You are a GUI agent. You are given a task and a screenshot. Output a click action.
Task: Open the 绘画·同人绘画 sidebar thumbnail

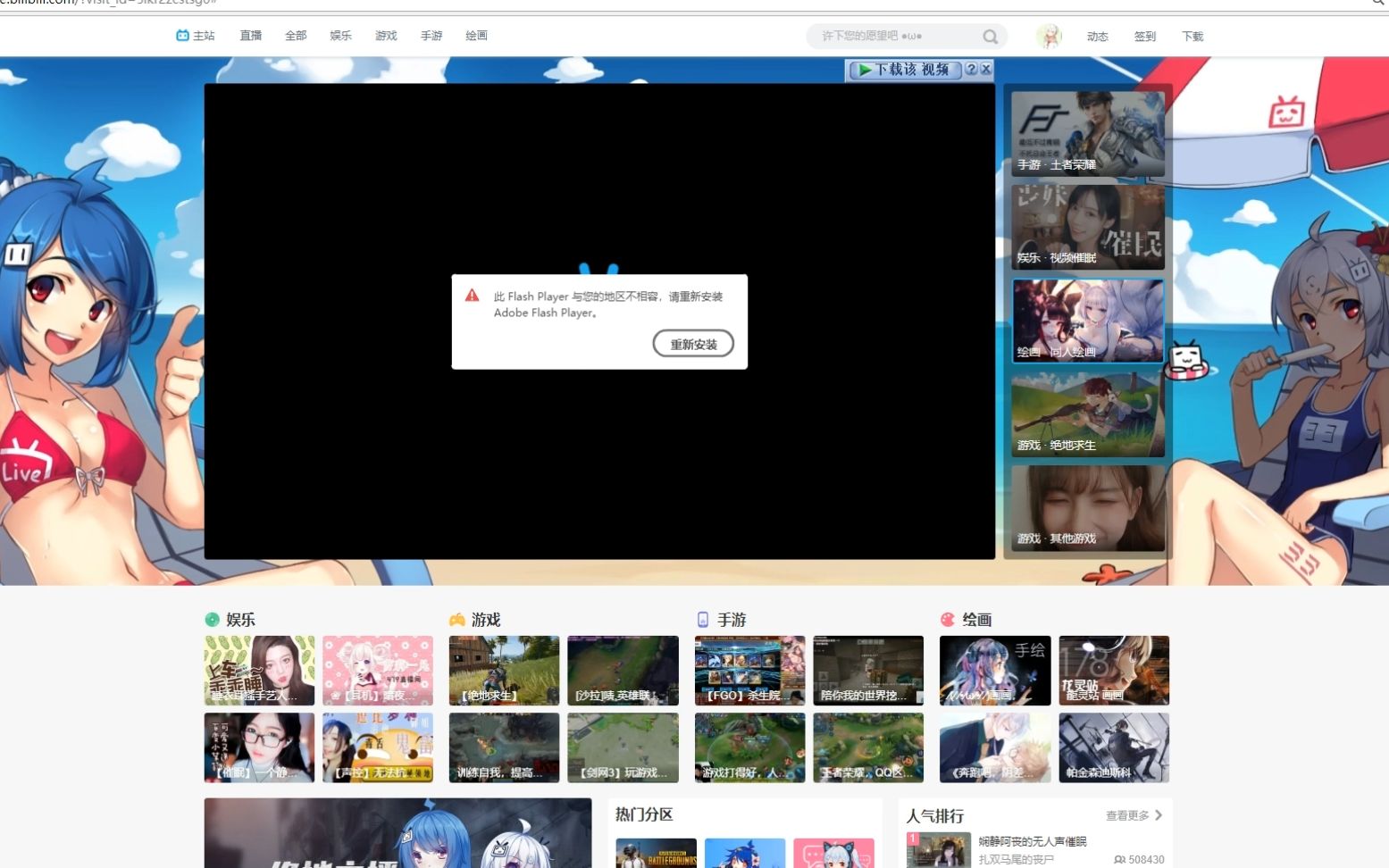1088,321
